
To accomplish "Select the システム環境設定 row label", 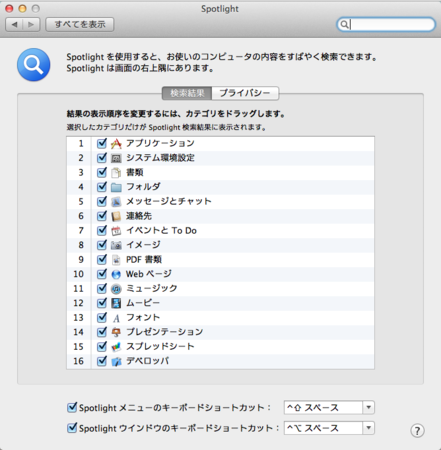I will click(160, 158).
